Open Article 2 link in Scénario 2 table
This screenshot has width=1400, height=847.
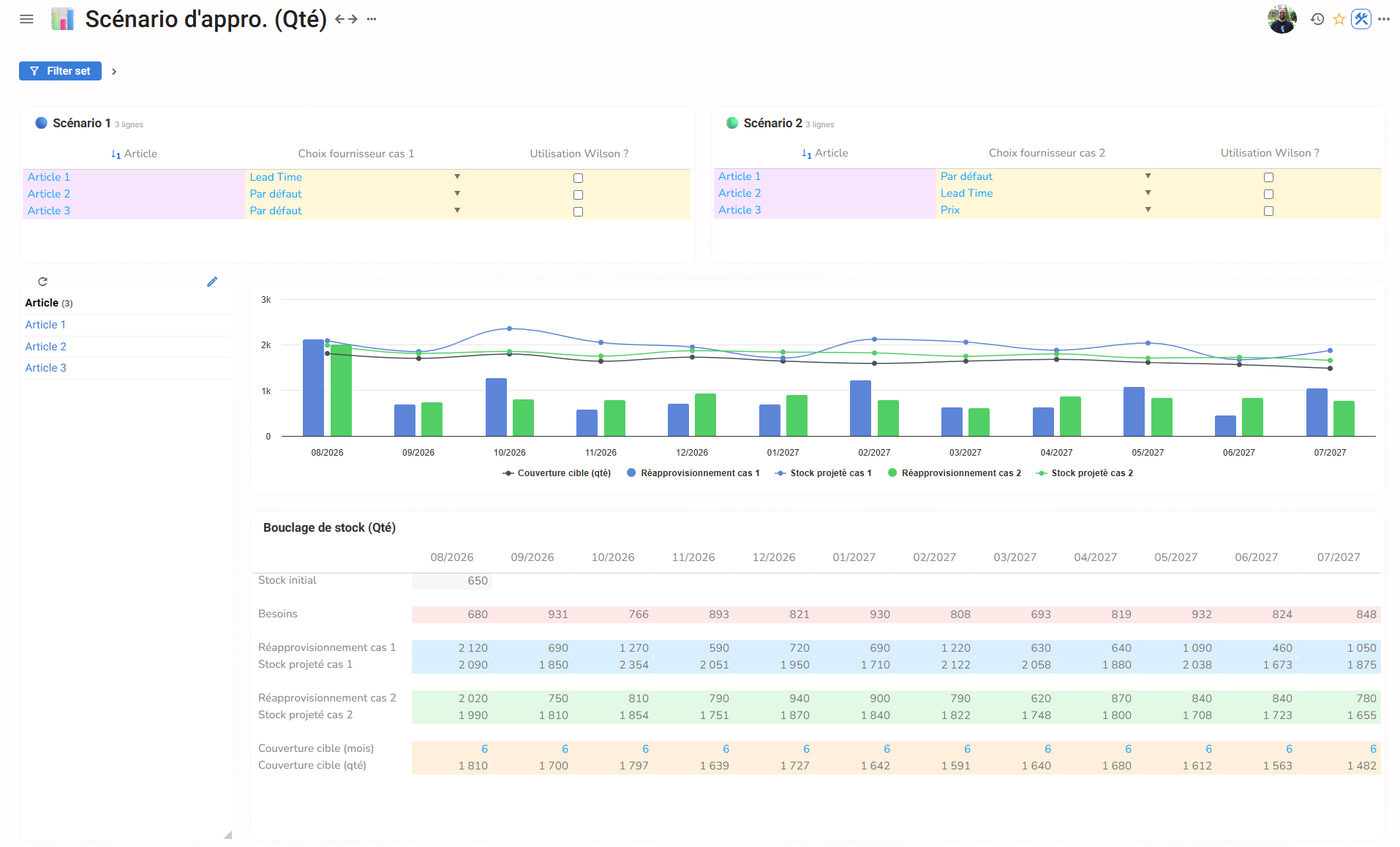tap(739, 193)
